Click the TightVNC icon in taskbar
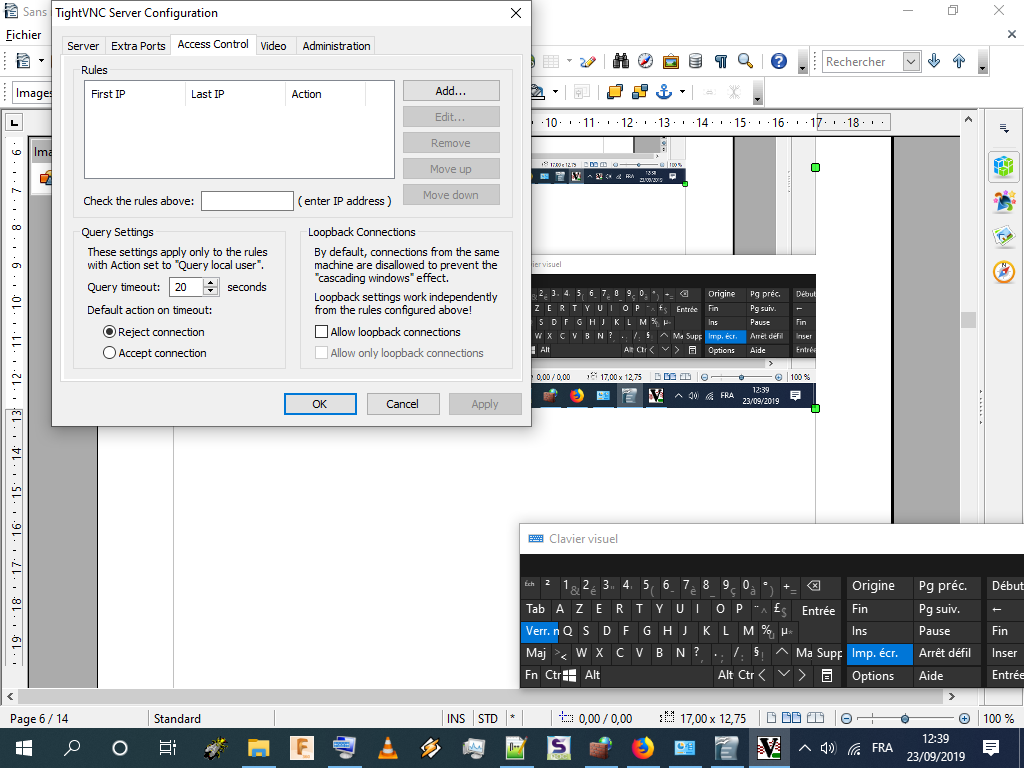Image resolution: width=1024 pixels, height=768 pixels. point(769,748)
